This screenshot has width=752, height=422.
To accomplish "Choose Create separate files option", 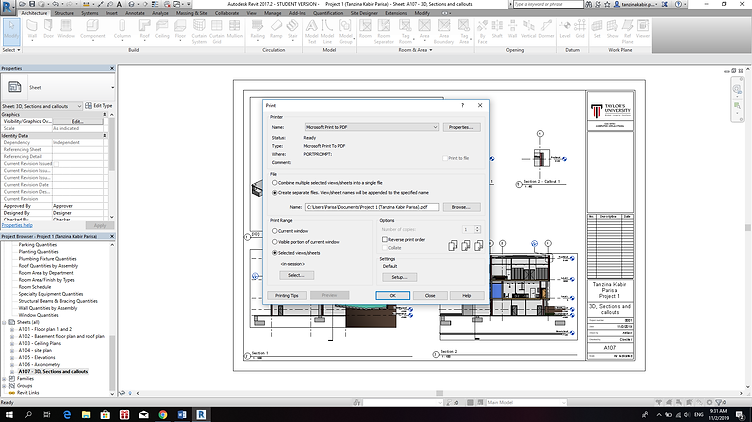I will coord(275,193).
